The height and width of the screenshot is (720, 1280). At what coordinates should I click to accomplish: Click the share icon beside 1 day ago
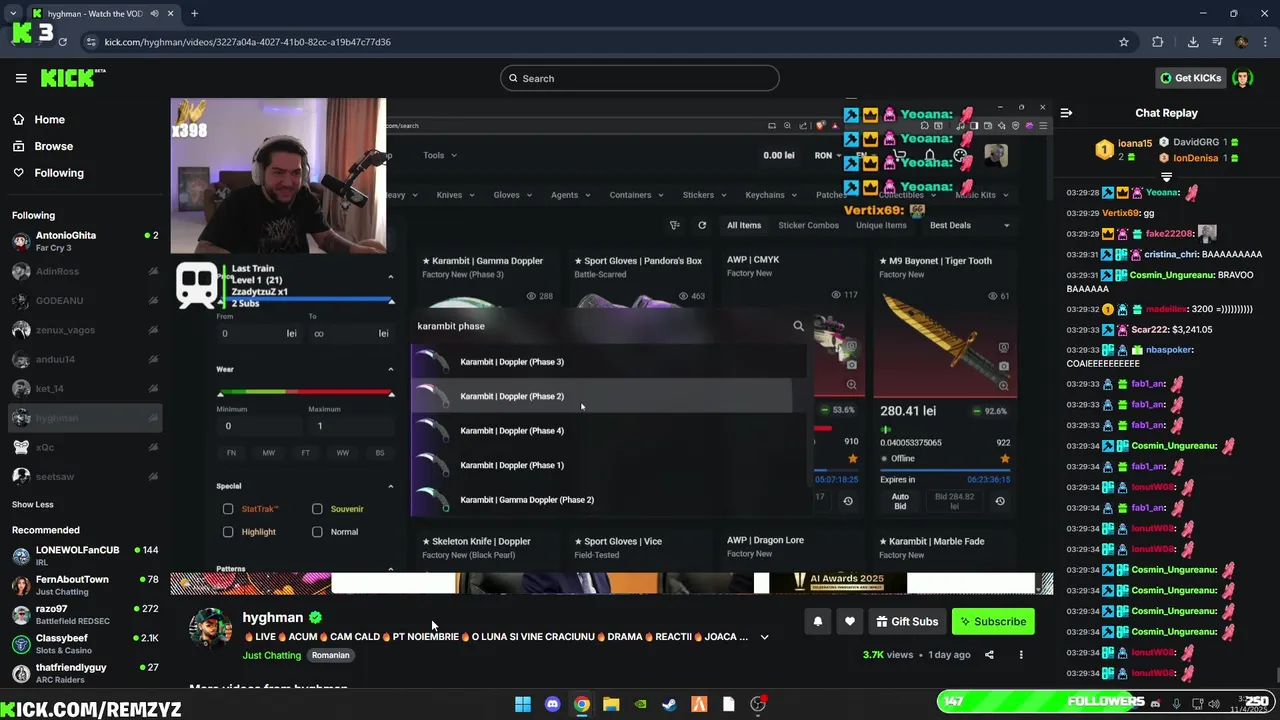[x=989, y=655]
